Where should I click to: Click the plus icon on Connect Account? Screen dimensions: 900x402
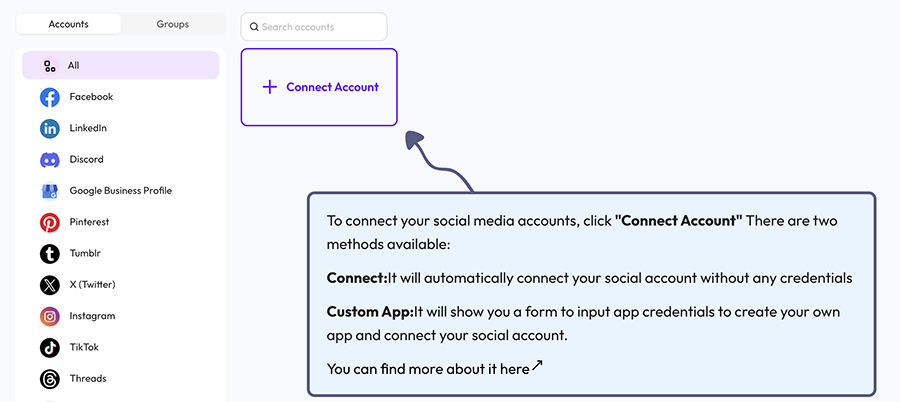tap(269, 87)
